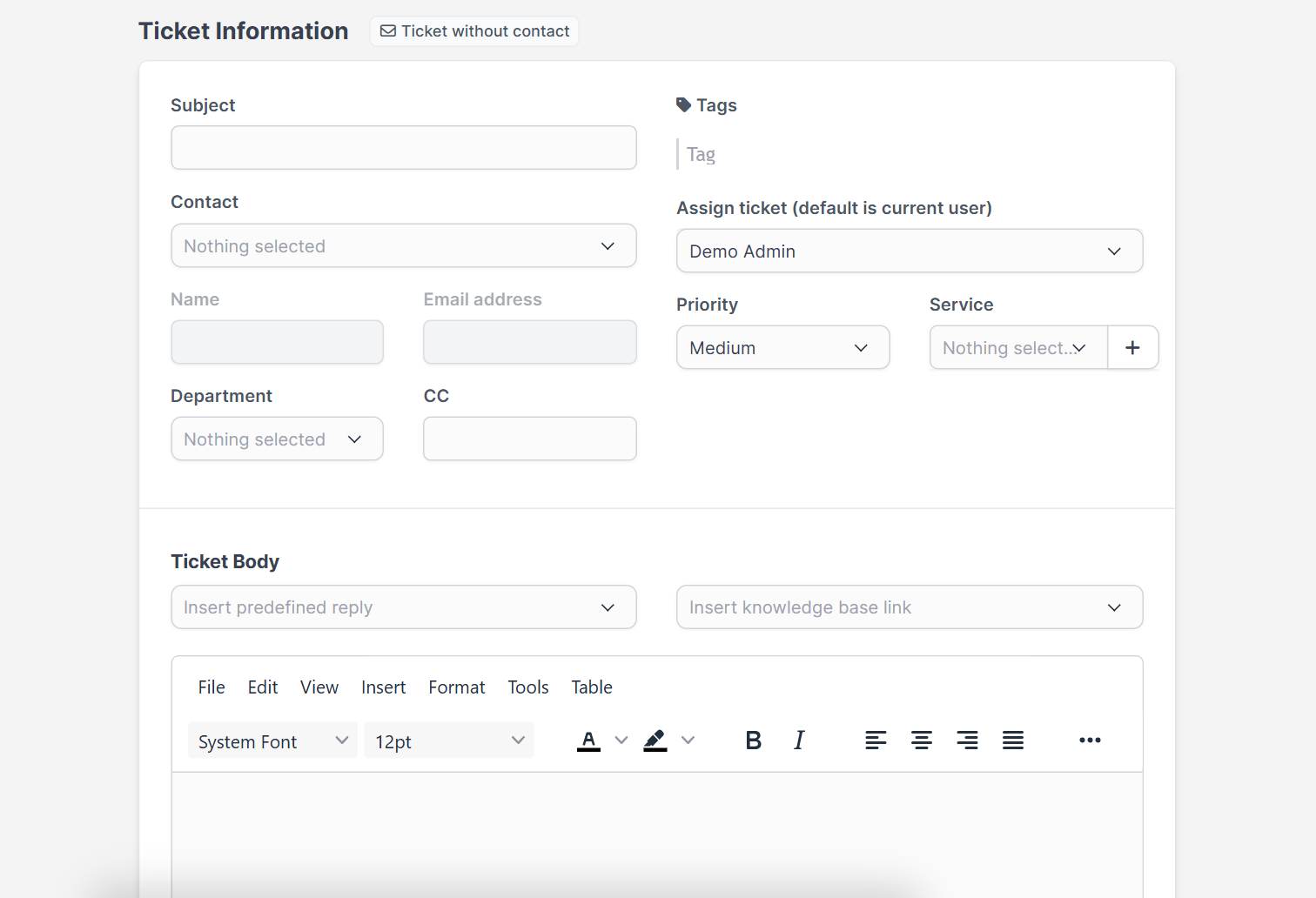Screen dimensions: 1316x898
Task: Center align text in ticket body
Action: tap(922, 741)
